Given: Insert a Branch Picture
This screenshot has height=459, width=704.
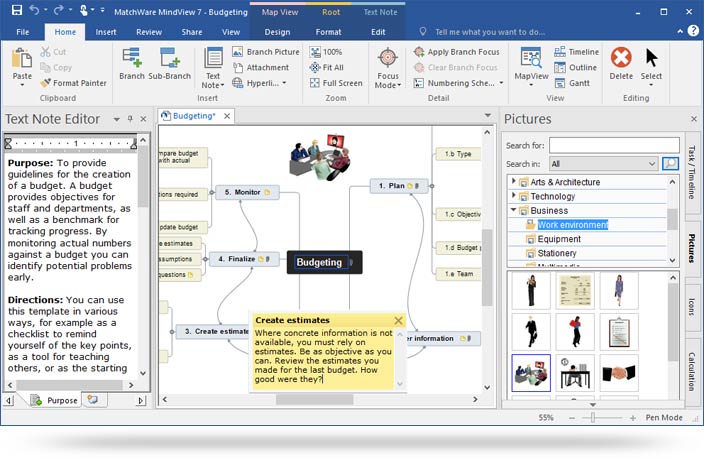Looking at the screenshot, I should click(x=266, y=52).
